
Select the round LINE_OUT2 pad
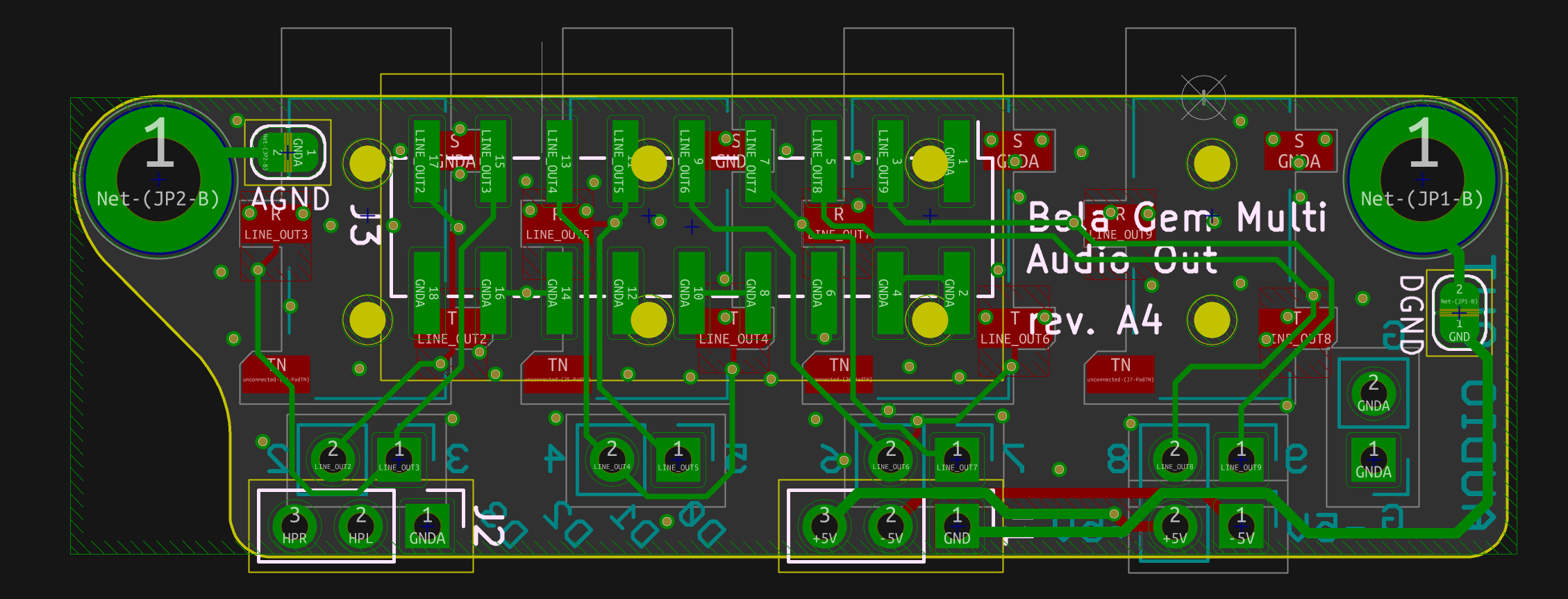pyautogui.click(x=333, y=459)
